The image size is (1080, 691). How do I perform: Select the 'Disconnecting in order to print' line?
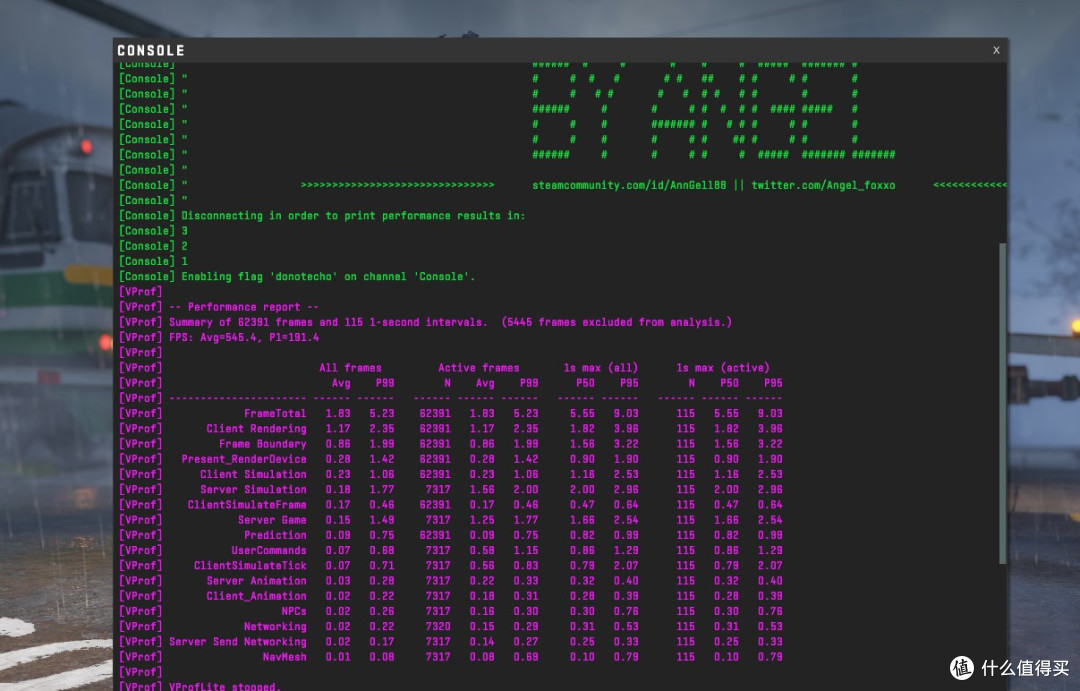[x=322, y=216]
